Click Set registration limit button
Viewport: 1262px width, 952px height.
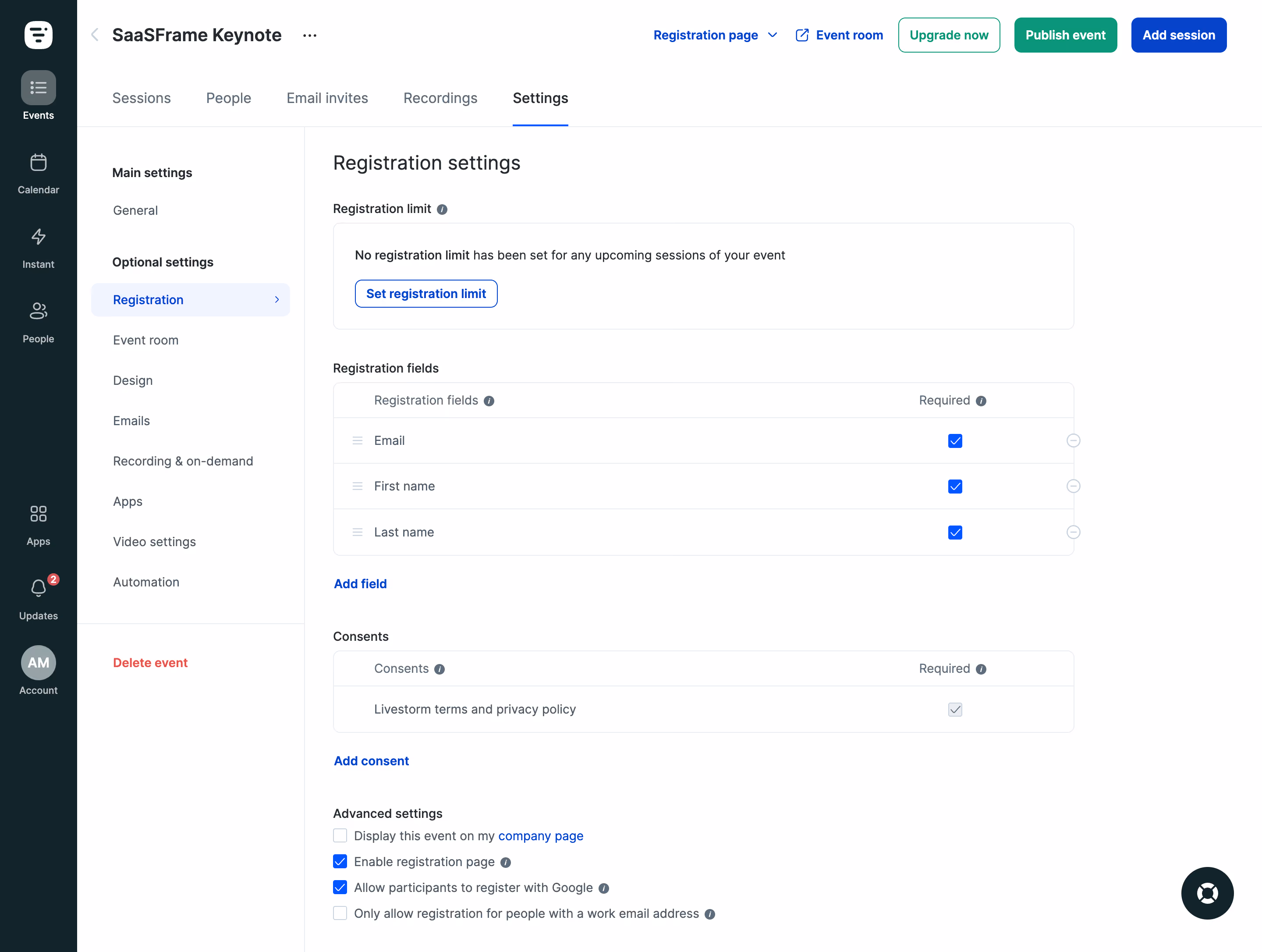tap(426, 294)
